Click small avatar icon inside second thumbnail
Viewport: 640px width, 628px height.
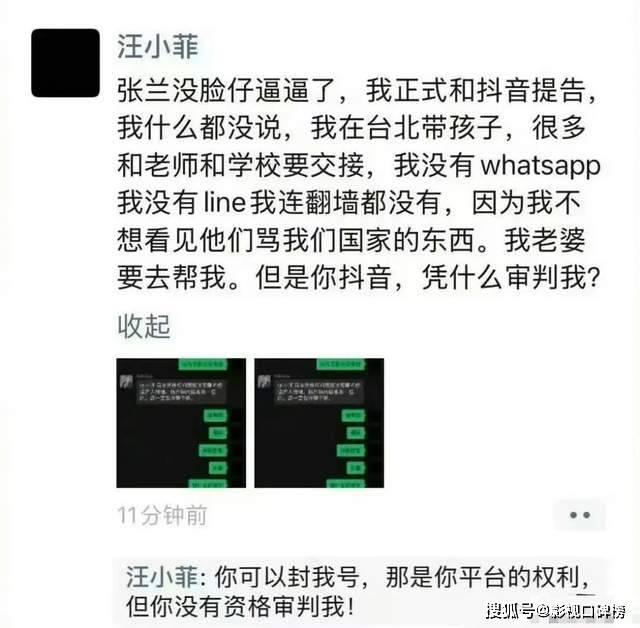pos(264,382)
